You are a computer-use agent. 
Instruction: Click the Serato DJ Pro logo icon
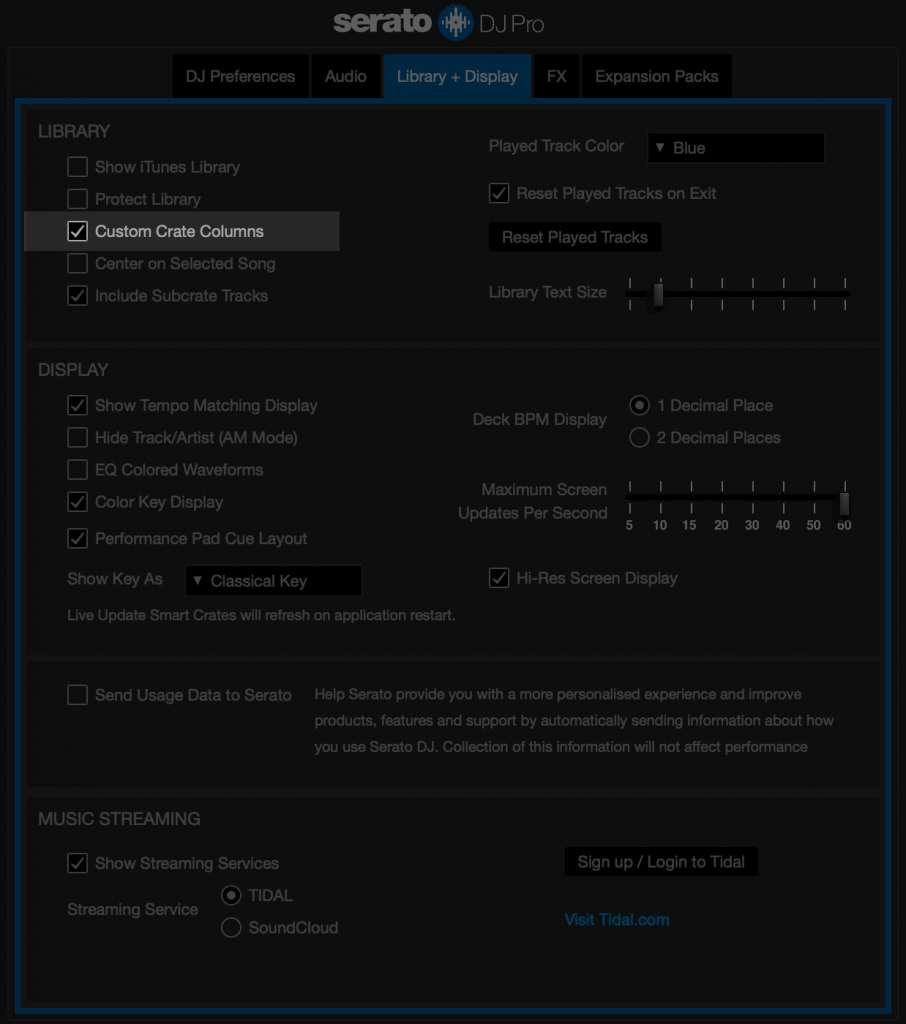click(456, 23)
